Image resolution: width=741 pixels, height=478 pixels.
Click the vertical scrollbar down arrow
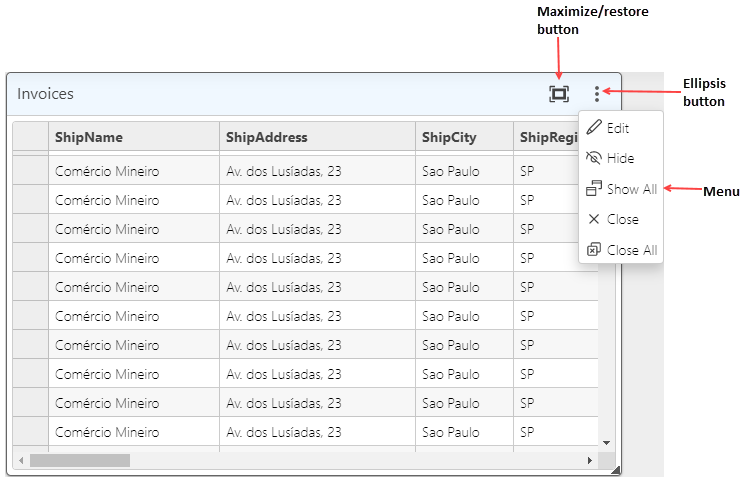[606, 442]
